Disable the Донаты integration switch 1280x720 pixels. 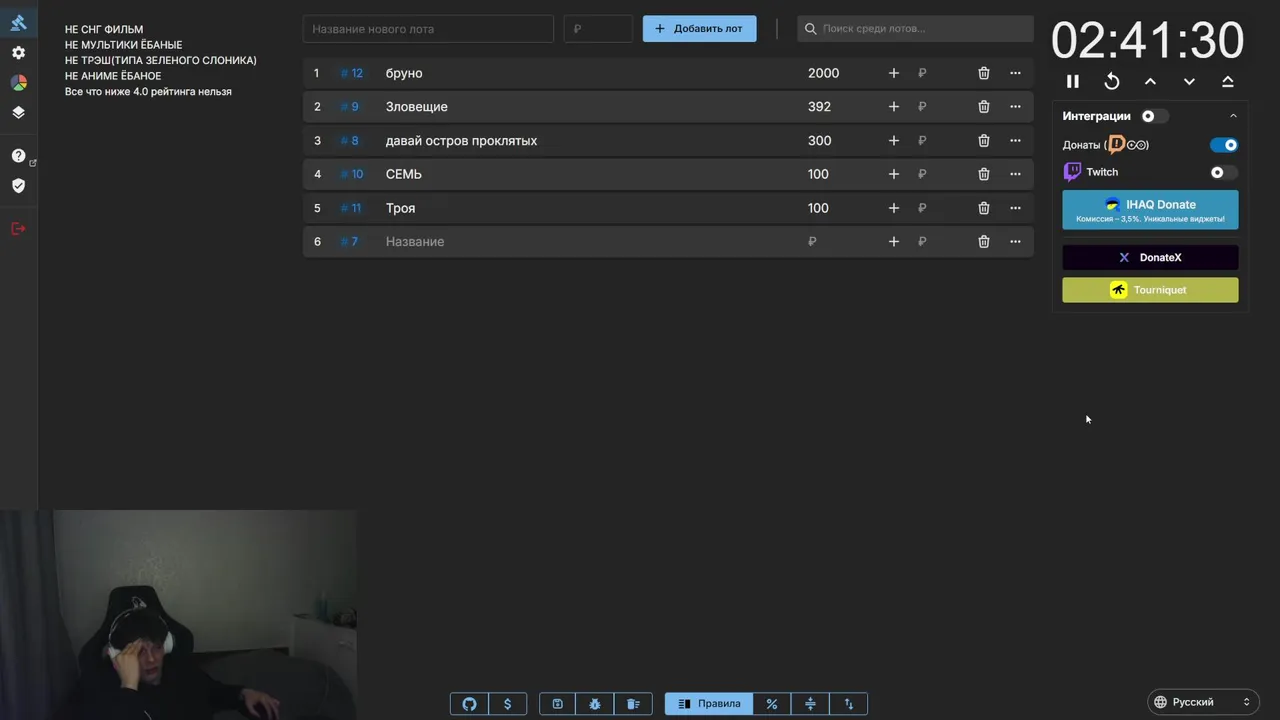point(1224,145)
